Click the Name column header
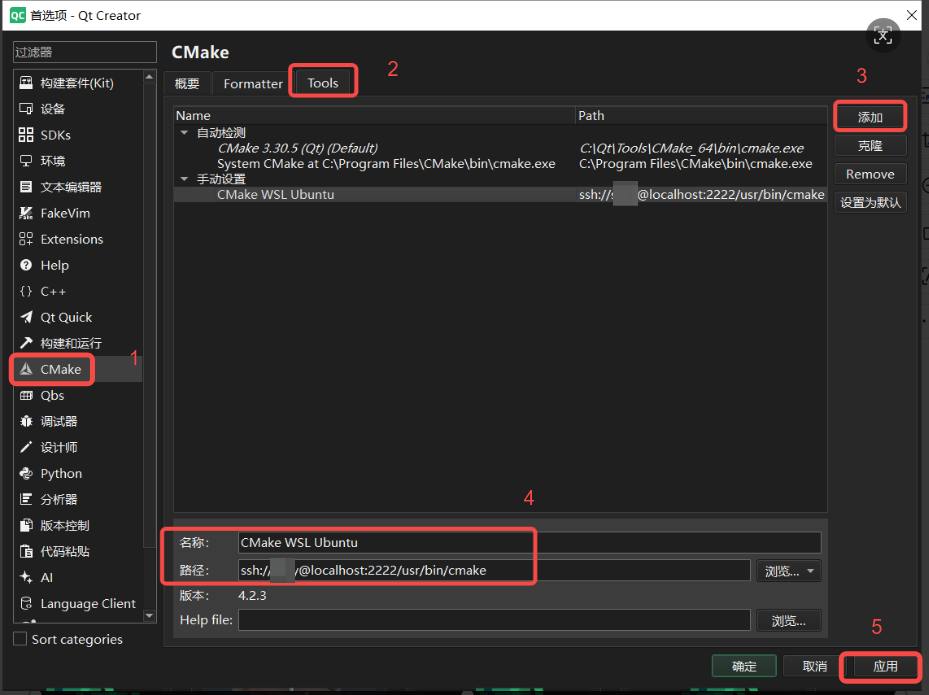Image resolution: width=929 pixels, height=695 pixels. point(374,116)
